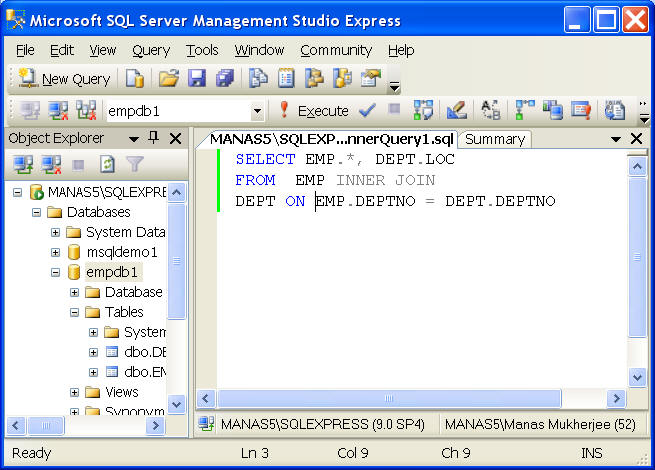Collapse the Databases folder
655x470 pixels.
click(36, 213)
